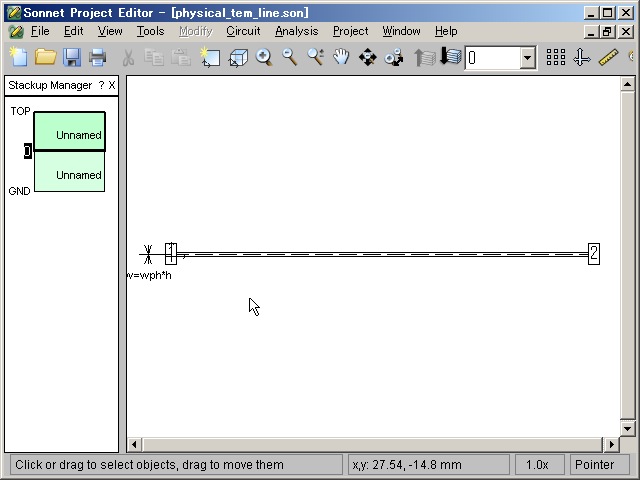Open the Analysis menu
This screenshot has width=640, height=480.
pyautogui.click(x=296, y=31)
